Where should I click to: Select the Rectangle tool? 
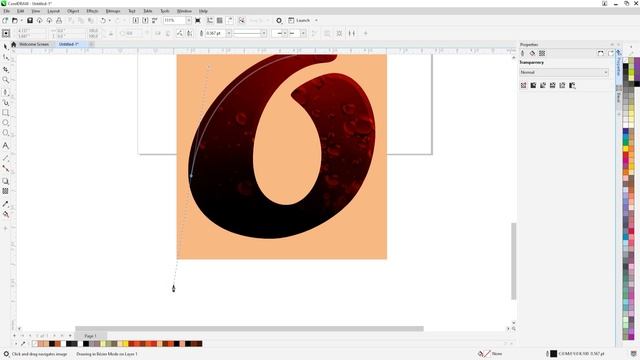[x=6, y=112]
